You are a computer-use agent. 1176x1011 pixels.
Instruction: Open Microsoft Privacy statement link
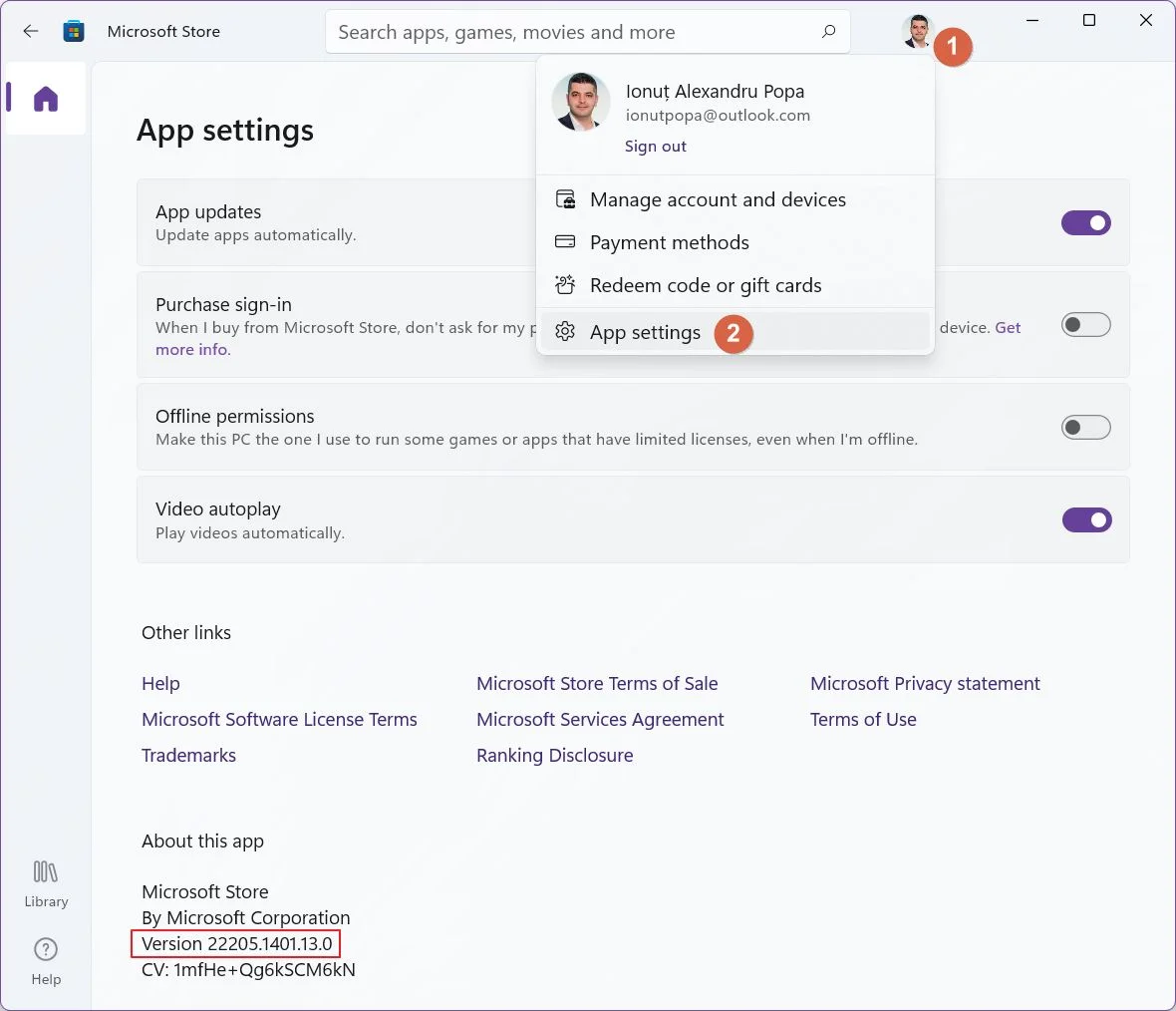925,684
